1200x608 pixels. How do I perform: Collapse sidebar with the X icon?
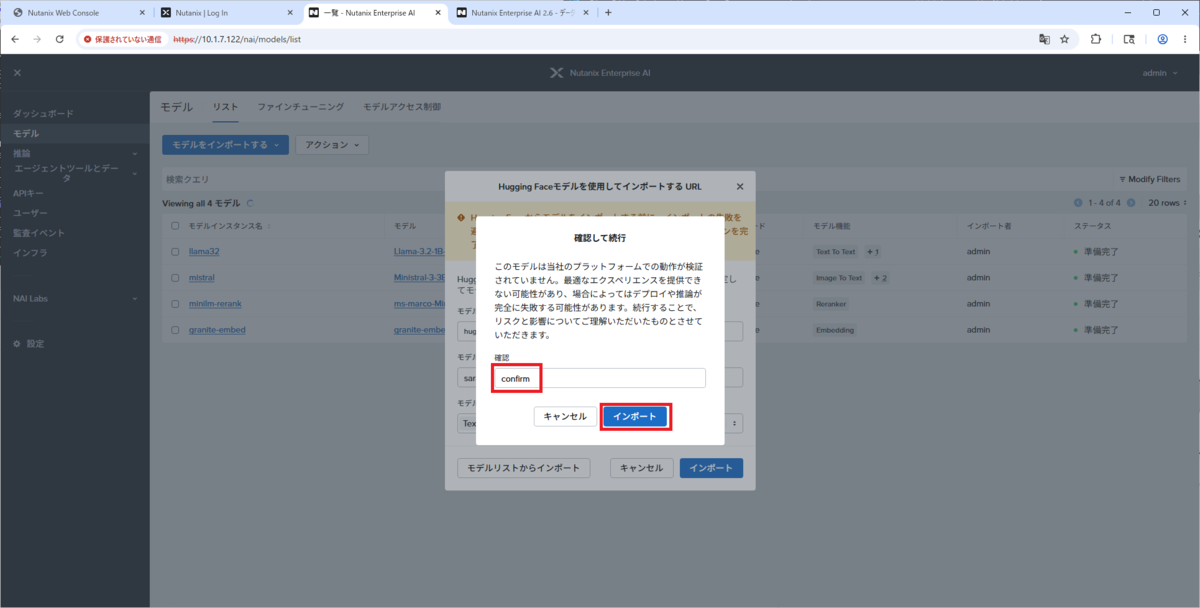point(17,72)
